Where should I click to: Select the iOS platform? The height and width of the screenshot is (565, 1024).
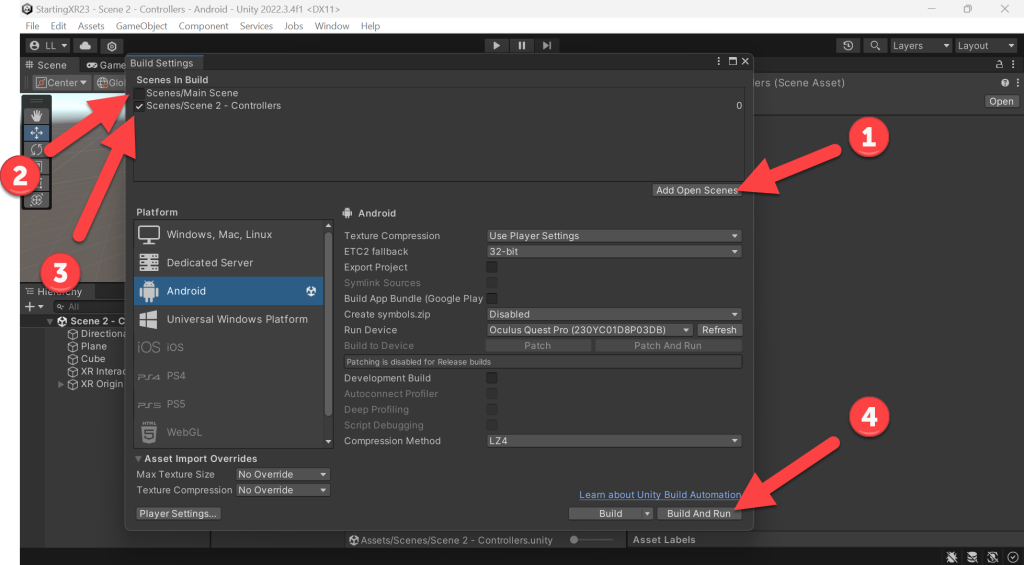229,347
